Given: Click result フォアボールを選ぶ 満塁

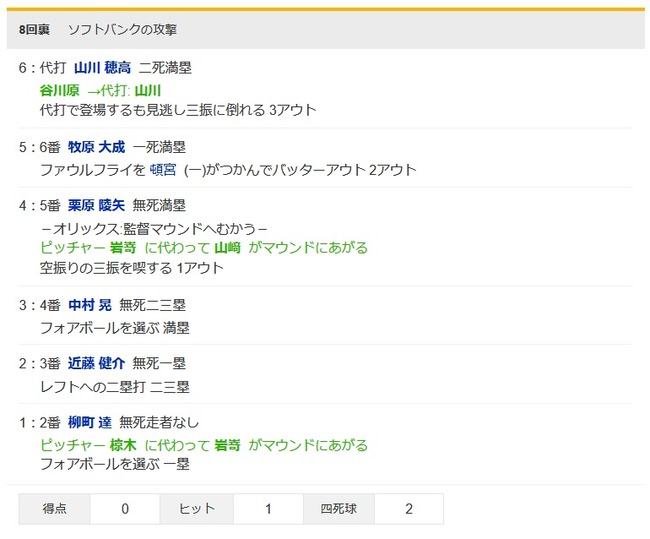Looking at the screenshot, I should click(115, 328).
